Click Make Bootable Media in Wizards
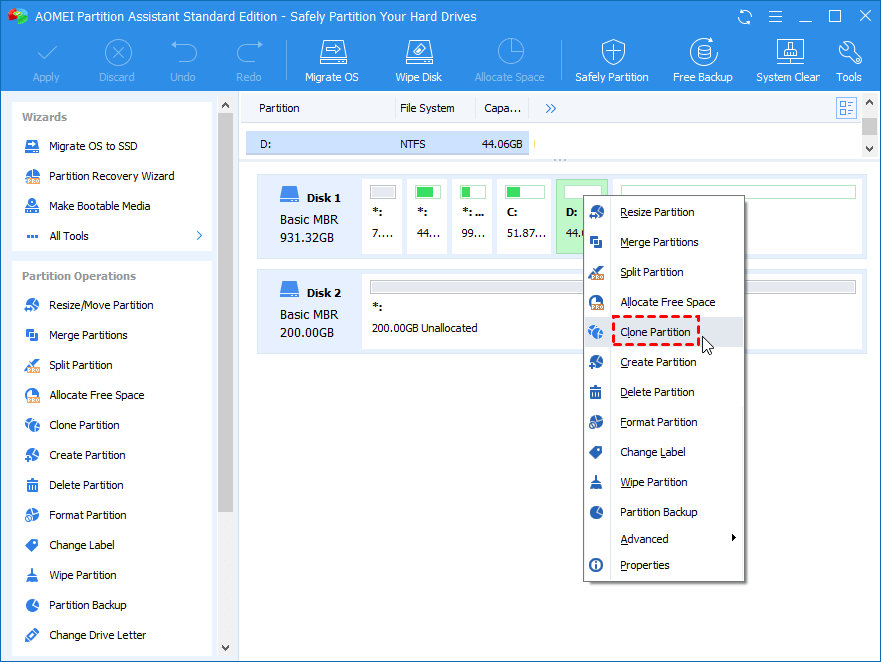 [99, 206]
